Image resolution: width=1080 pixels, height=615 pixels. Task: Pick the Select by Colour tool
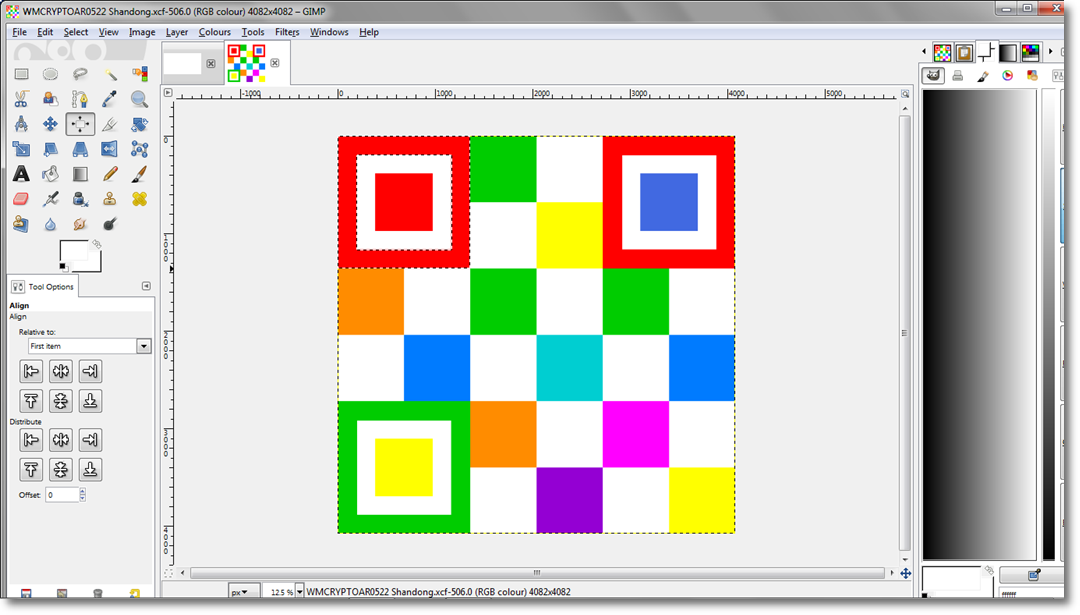[139, 74]
